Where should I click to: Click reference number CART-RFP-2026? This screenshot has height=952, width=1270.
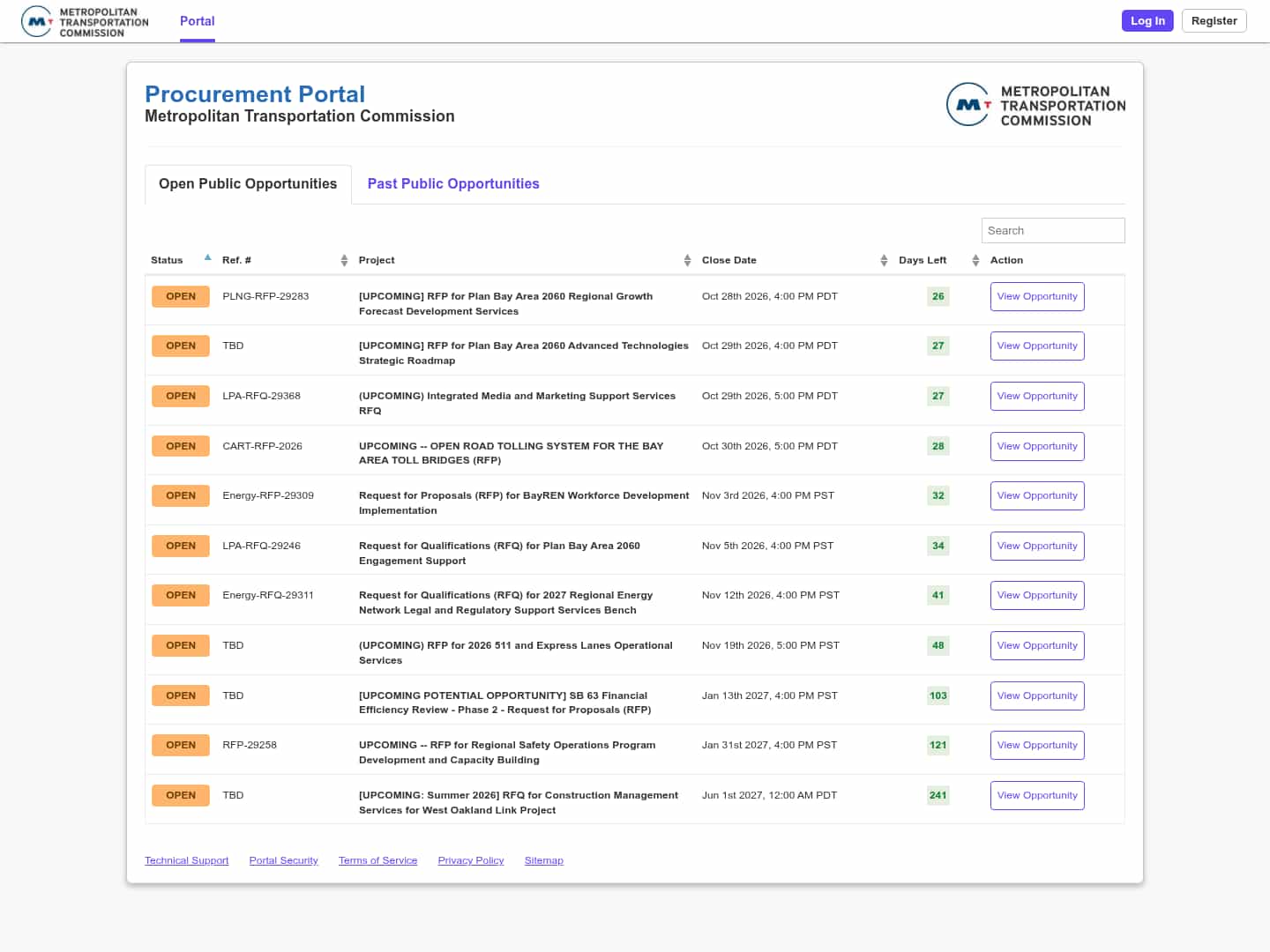coord(262,446)
